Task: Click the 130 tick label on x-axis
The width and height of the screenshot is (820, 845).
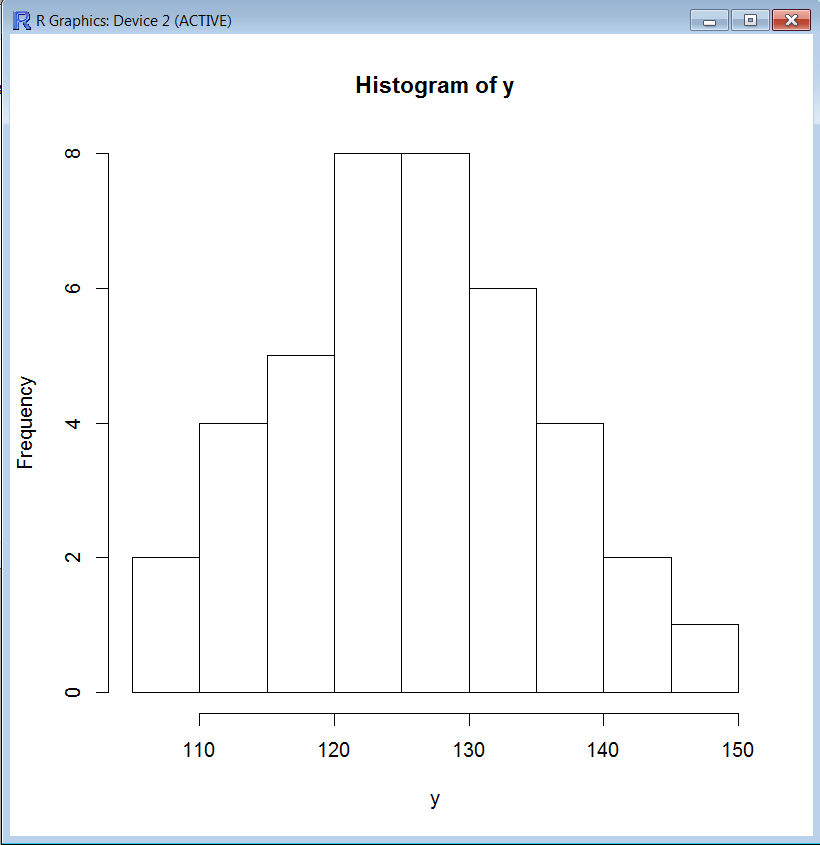Action: (x=468, y=750)
